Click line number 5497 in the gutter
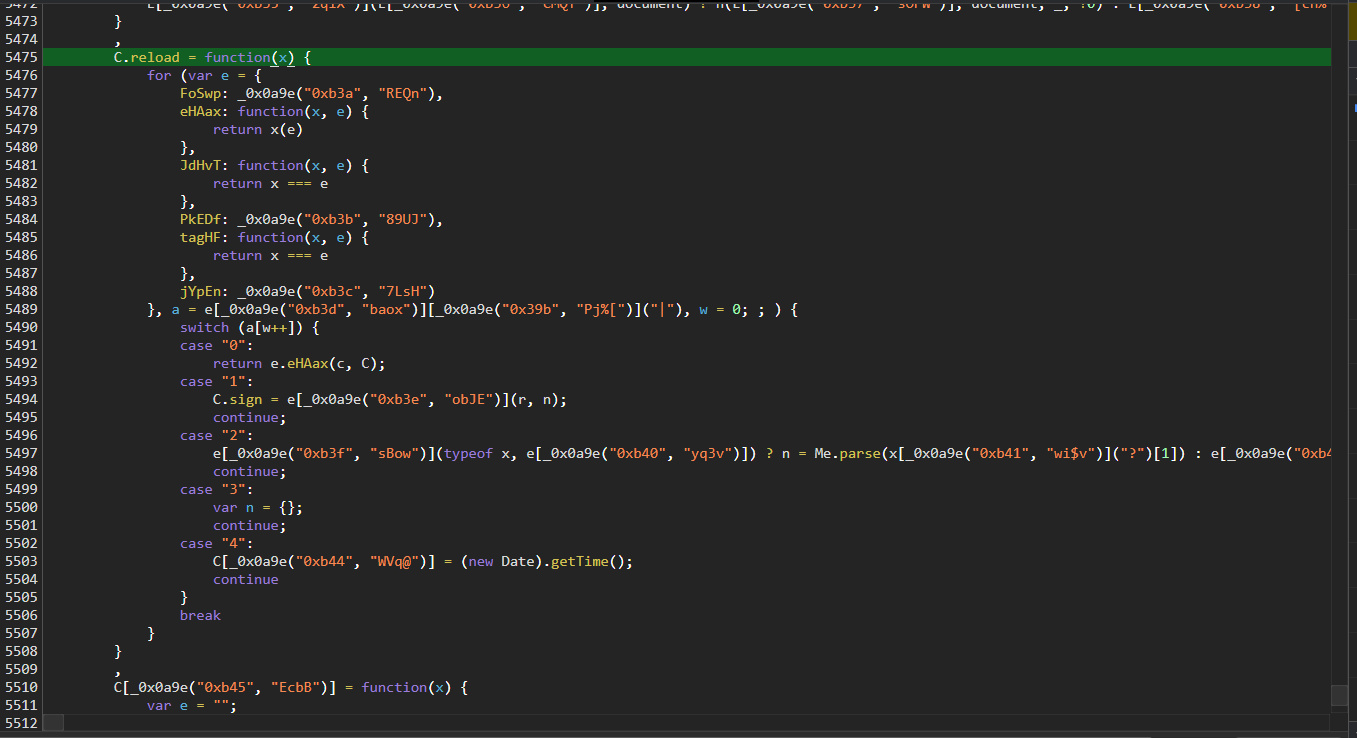This screenshot has width=1357, height=738. [22, 453]
